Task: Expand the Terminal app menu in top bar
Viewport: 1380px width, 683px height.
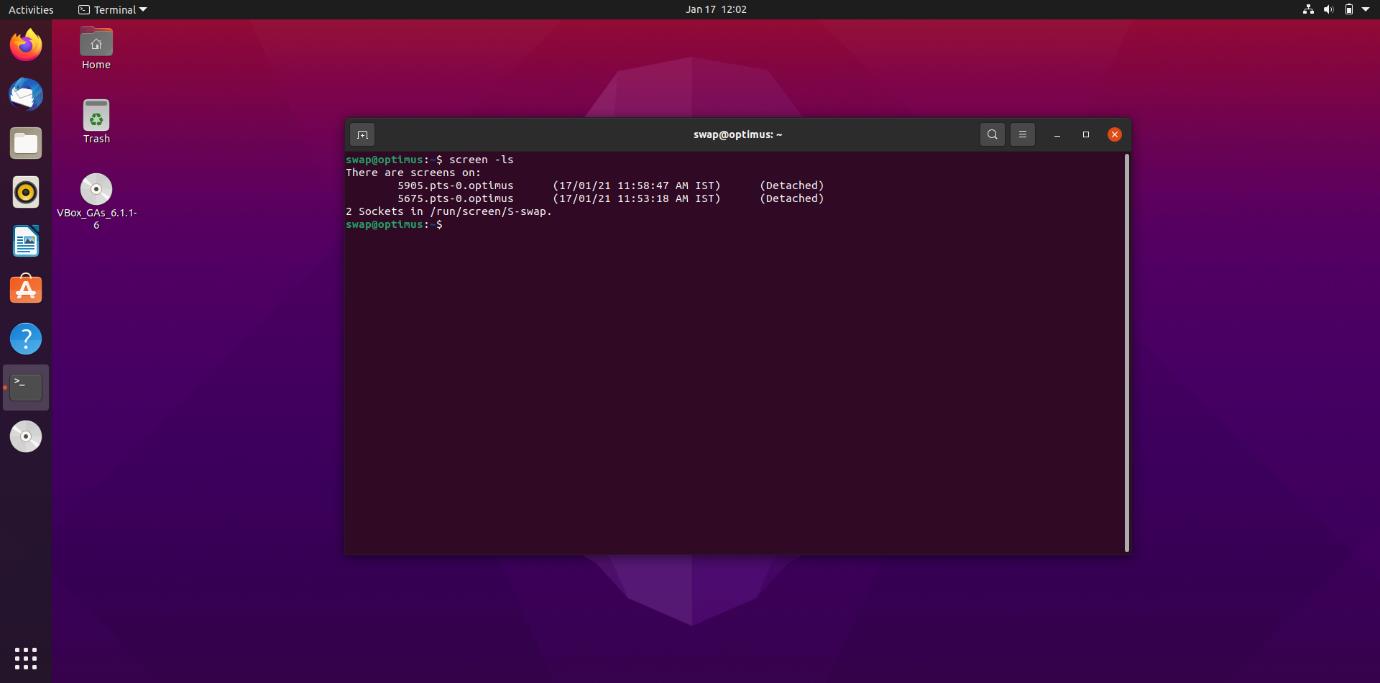Action: coord(113,10)
